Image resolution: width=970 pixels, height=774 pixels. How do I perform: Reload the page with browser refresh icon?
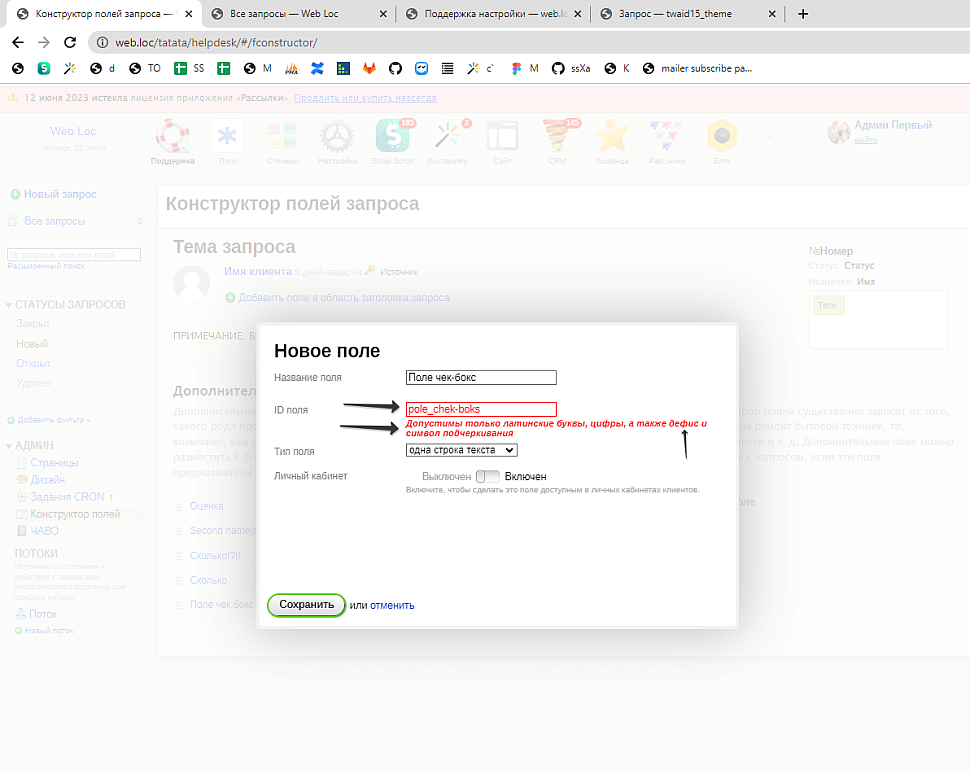70,43
